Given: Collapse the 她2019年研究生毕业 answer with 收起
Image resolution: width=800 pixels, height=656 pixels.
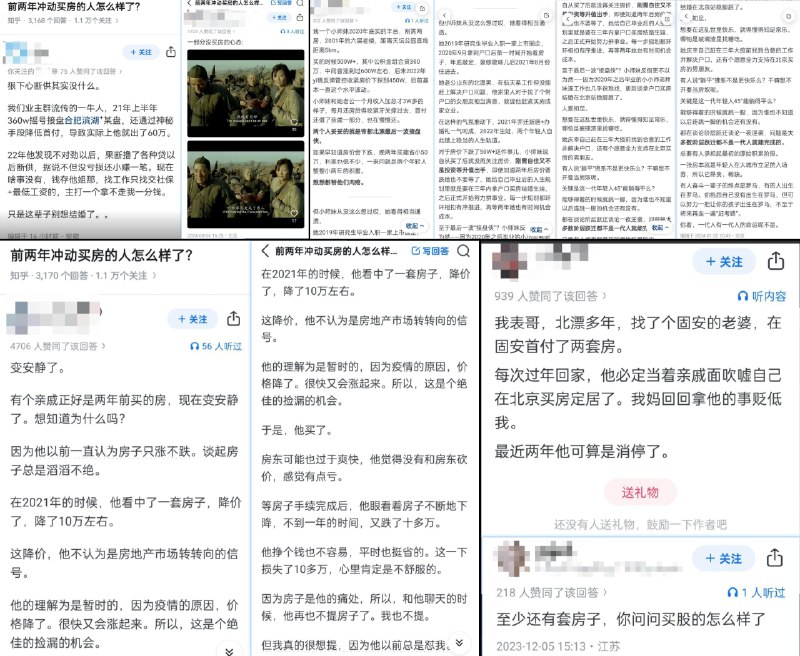Looking at the screenshot, I should click(539, 229).
